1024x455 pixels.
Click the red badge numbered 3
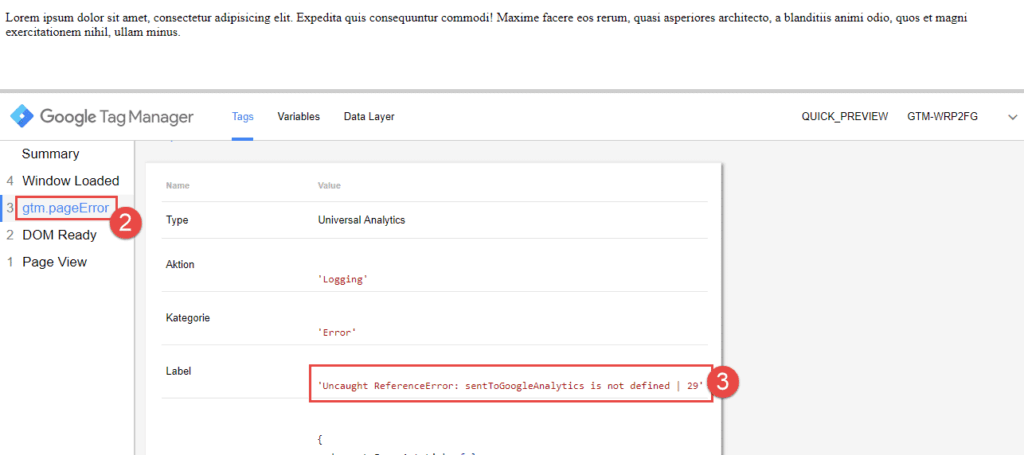725,383
